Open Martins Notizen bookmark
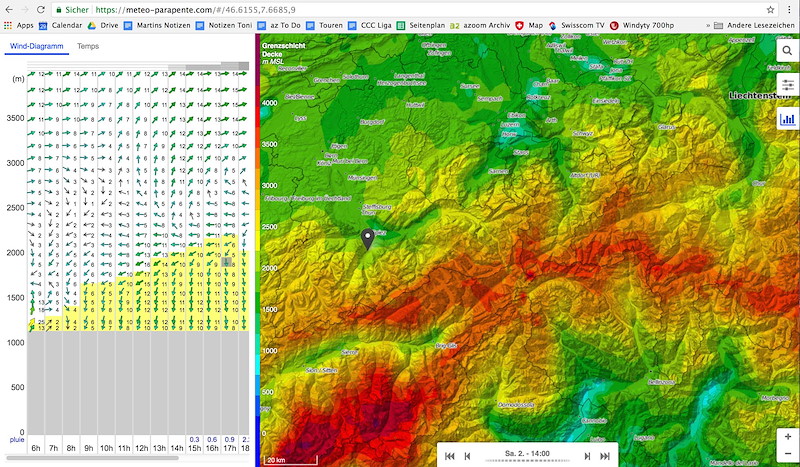The width and height of the screenshot is (800, 467). 157,25
